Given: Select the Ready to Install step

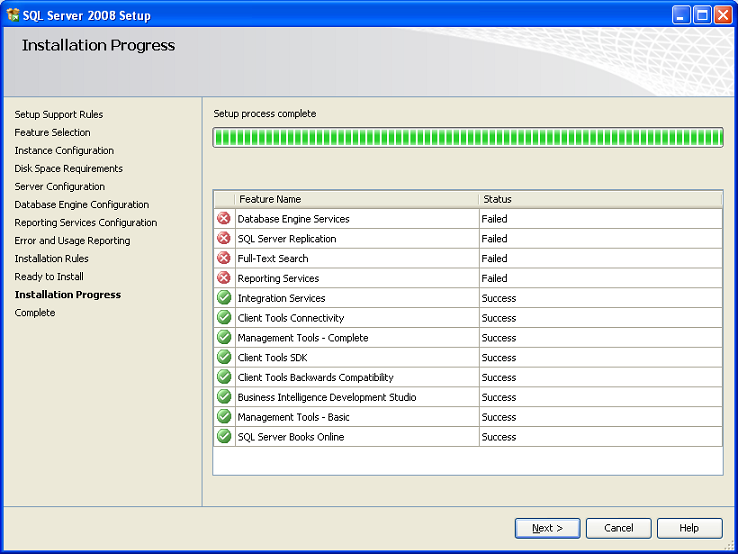Looking at the screenshot, I should tap(49, 276).
